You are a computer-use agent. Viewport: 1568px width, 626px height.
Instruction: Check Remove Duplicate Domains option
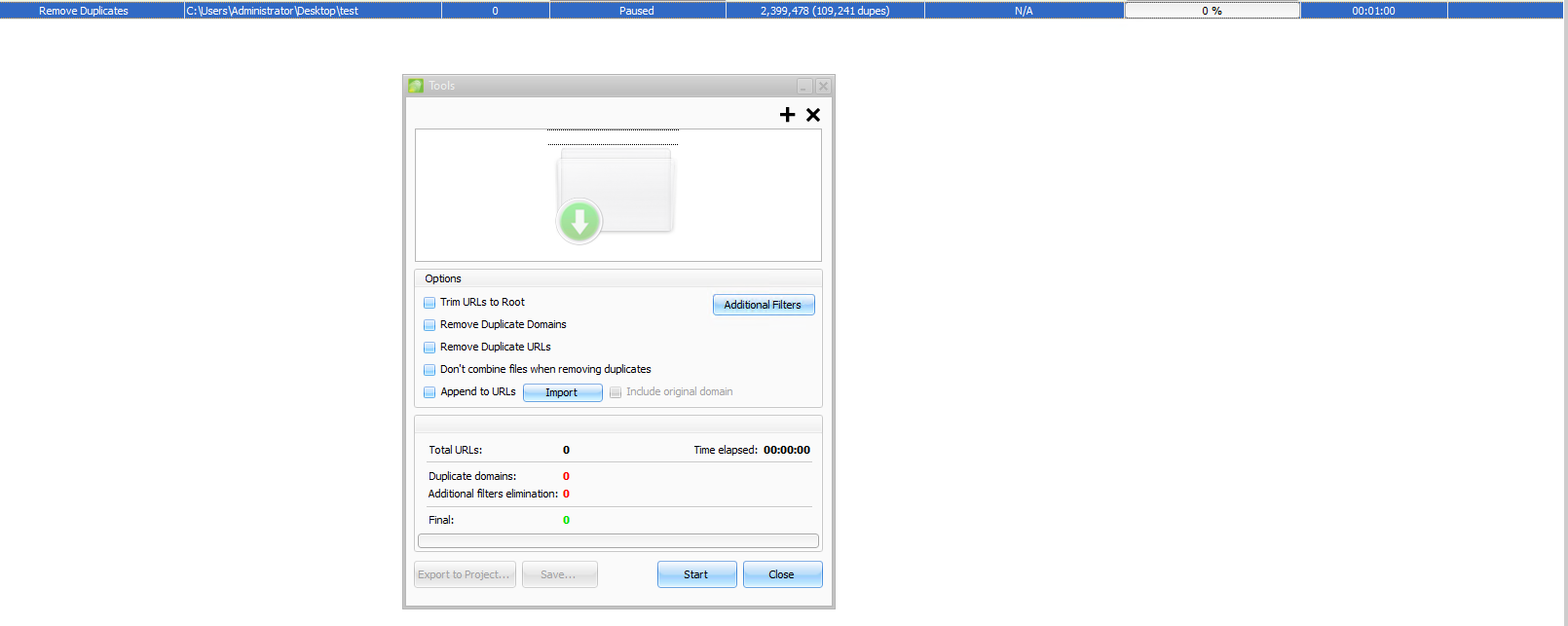click(x=429, y=325)
